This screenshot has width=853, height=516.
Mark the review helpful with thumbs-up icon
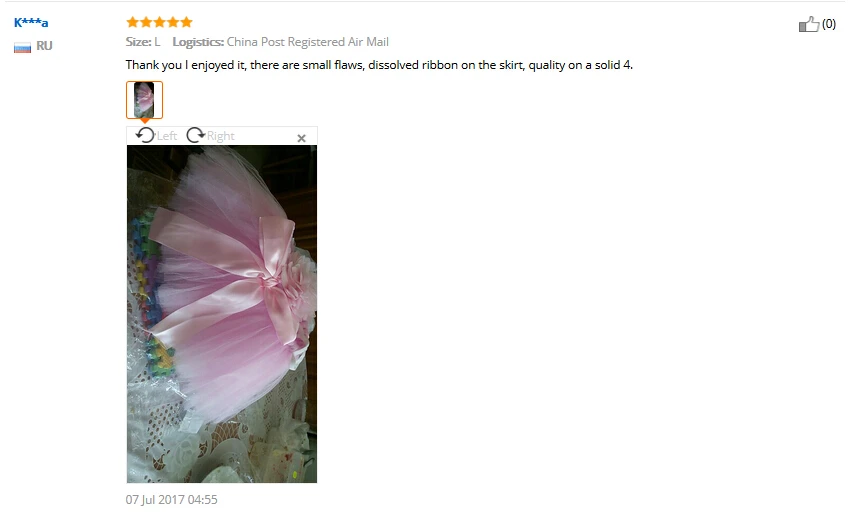[x=809, y=24]
